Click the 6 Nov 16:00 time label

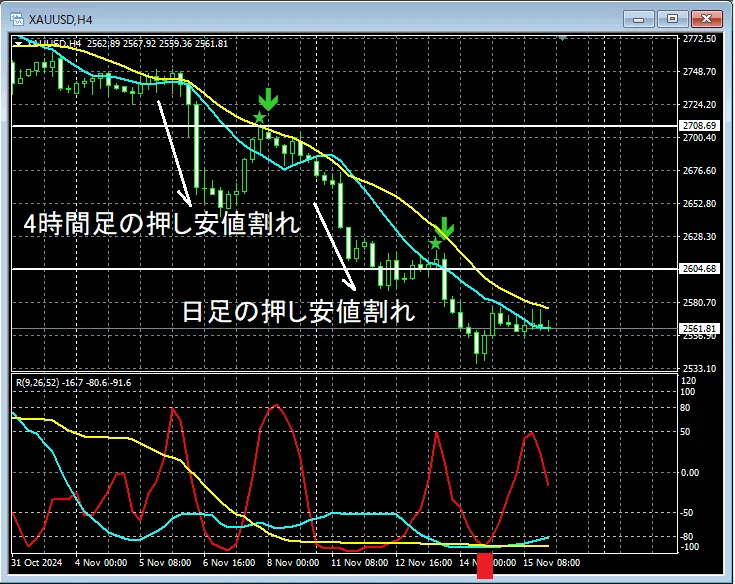point(229,562)
